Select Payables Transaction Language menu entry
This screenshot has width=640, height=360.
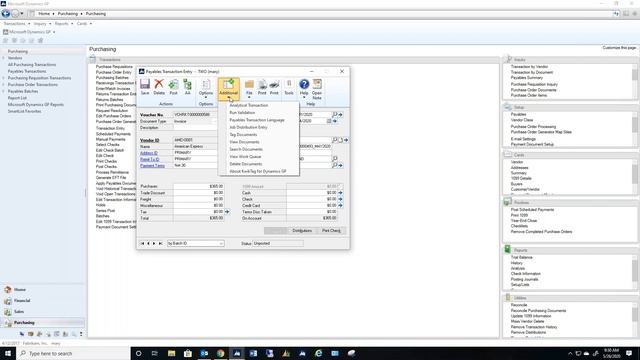pyautogui.click(x=257, y=120)
